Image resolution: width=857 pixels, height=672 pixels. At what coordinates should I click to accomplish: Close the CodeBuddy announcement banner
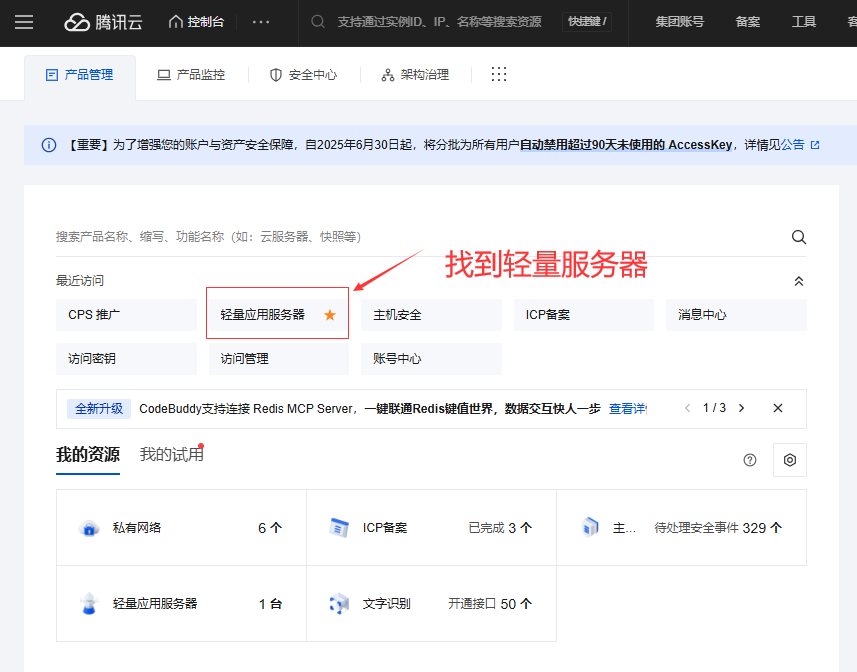click(778, 408)
